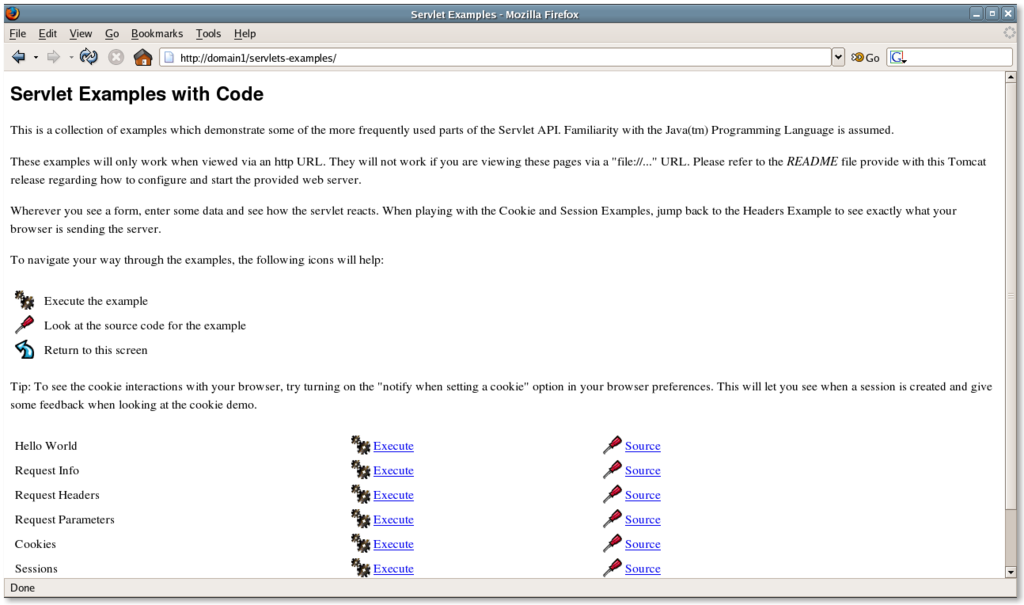Click the Stop loading icon

116,57
